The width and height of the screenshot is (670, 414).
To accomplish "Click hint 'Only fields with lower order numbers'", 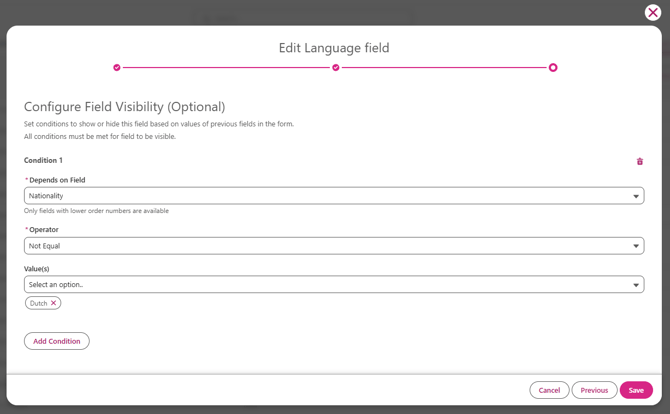I will pyautogui.click(x=96, y=211).
